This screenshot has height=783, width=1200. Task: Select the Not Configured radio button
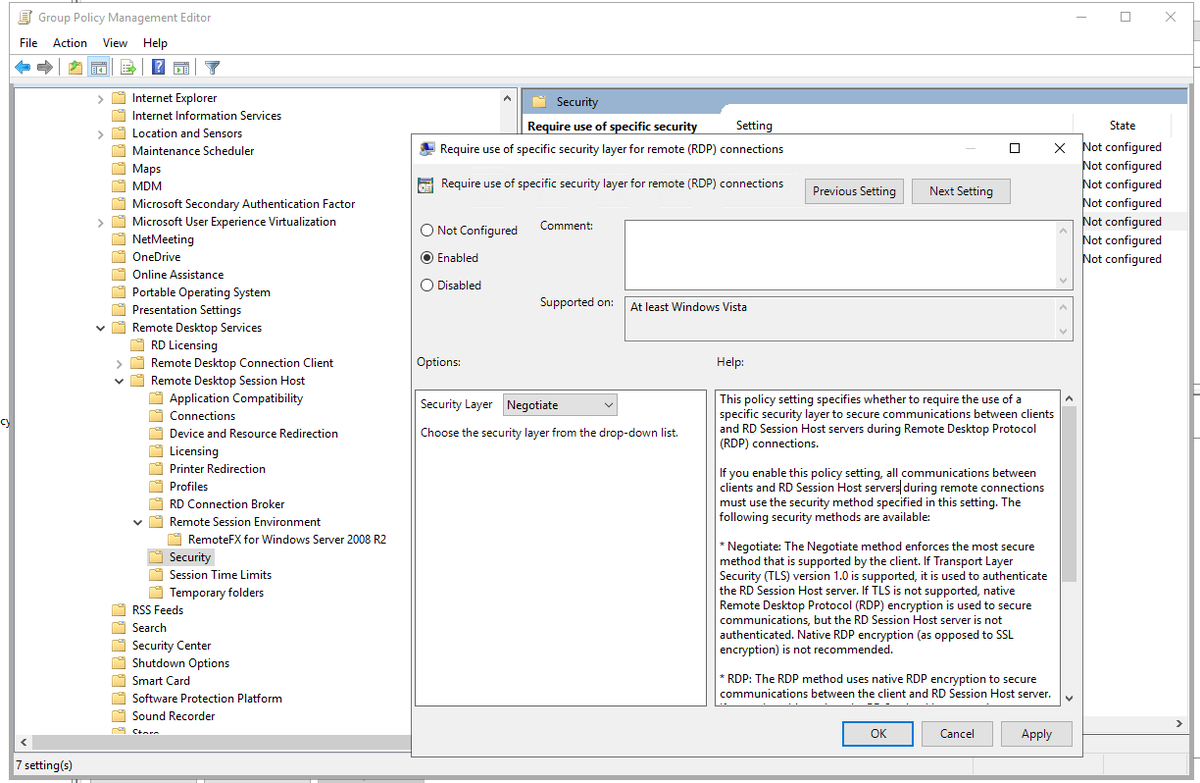pos(427,230)
